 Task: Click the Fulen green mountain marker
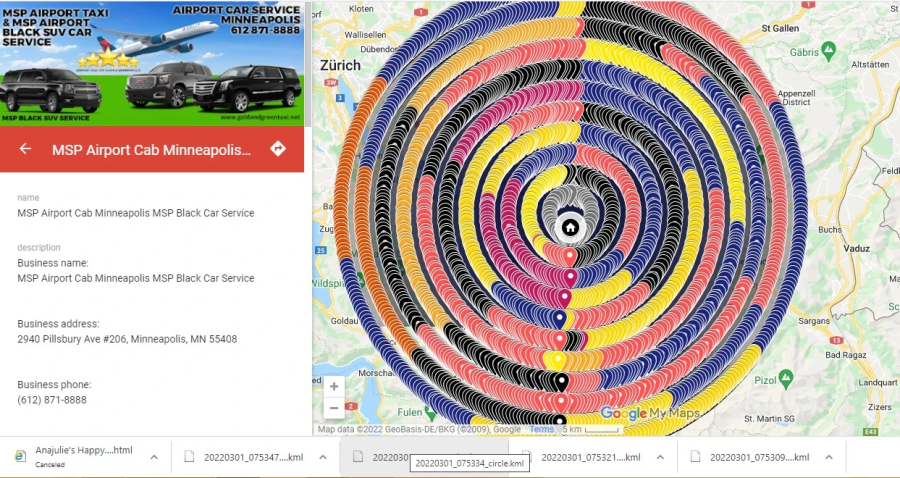[433, 411]
